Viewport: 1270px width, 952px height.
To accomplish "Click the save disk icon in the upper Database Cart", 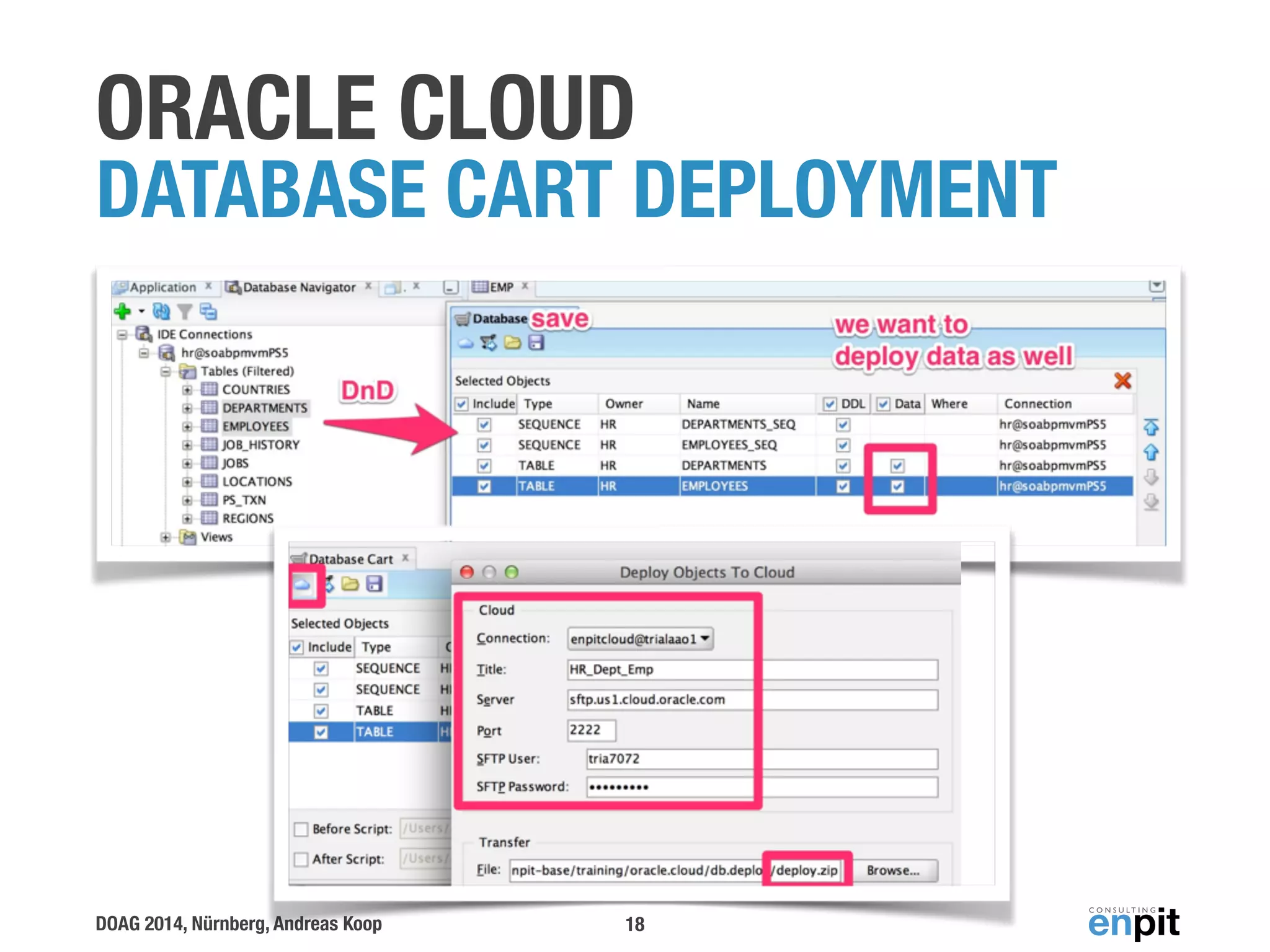I will [536, 342].
